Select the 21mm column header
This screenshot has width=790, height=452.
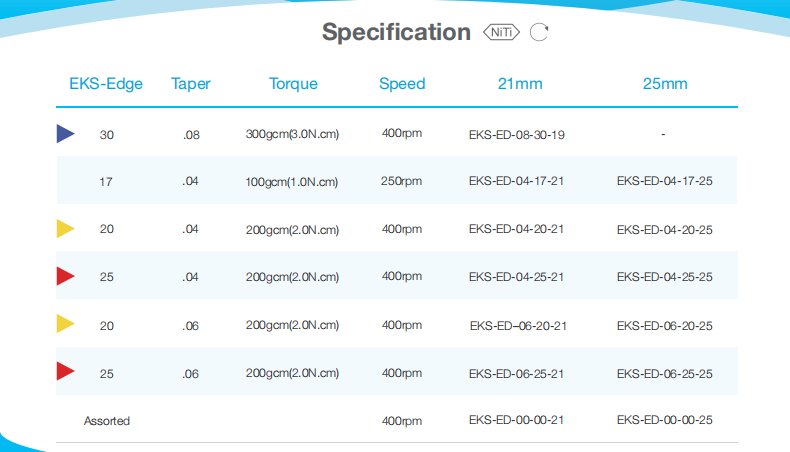click(520, 84)
